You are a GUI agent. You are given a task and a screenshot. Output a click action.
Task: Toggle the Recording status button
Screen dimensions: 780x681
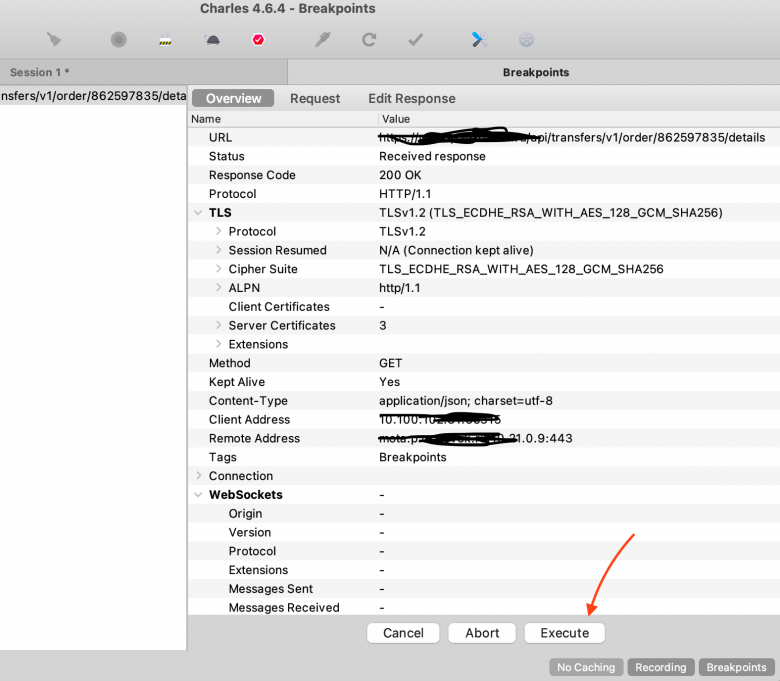pos(661,667)
